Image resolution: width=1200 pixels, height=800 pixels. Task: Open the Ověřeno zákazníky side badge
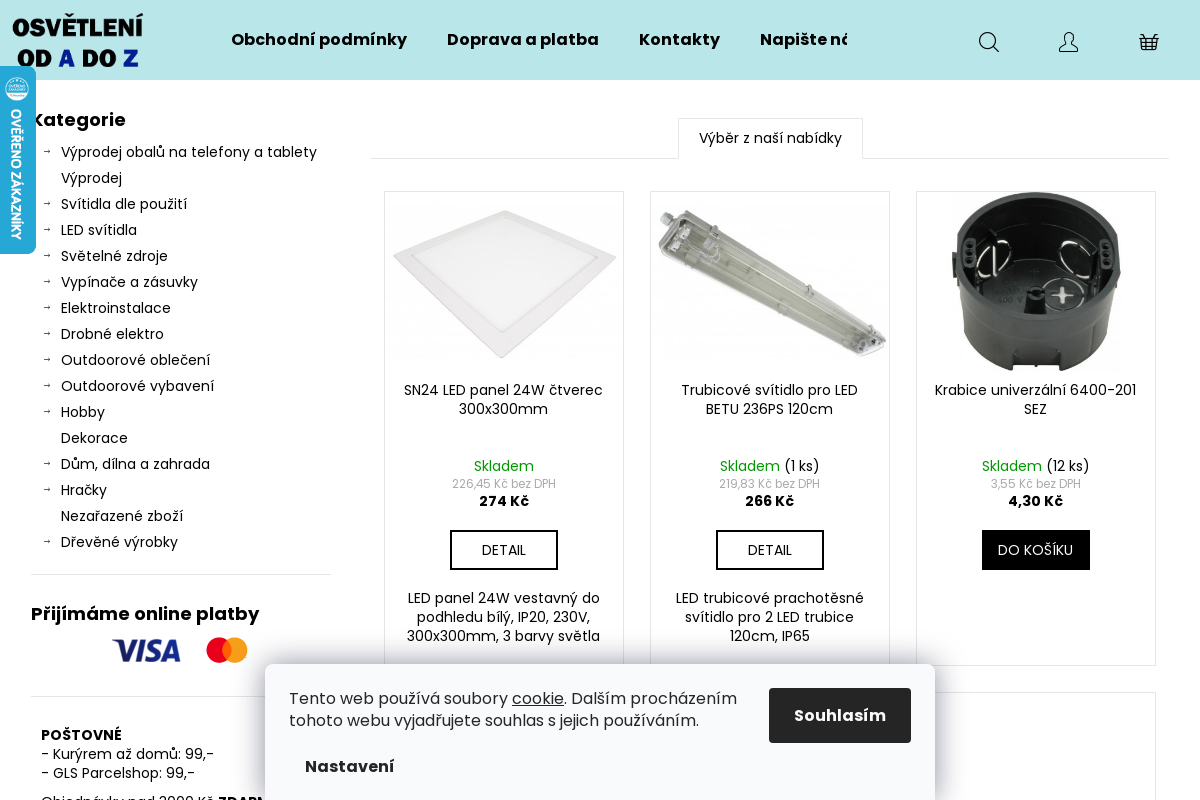click(17, 160)
